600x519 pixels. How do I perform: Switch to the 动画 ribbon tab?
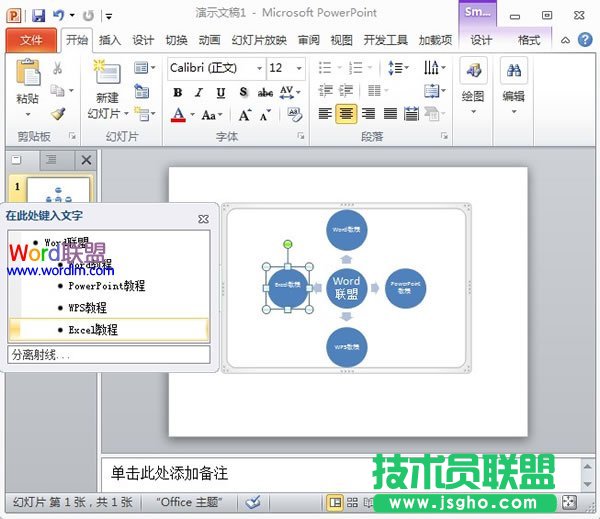[x=209, y=40]
